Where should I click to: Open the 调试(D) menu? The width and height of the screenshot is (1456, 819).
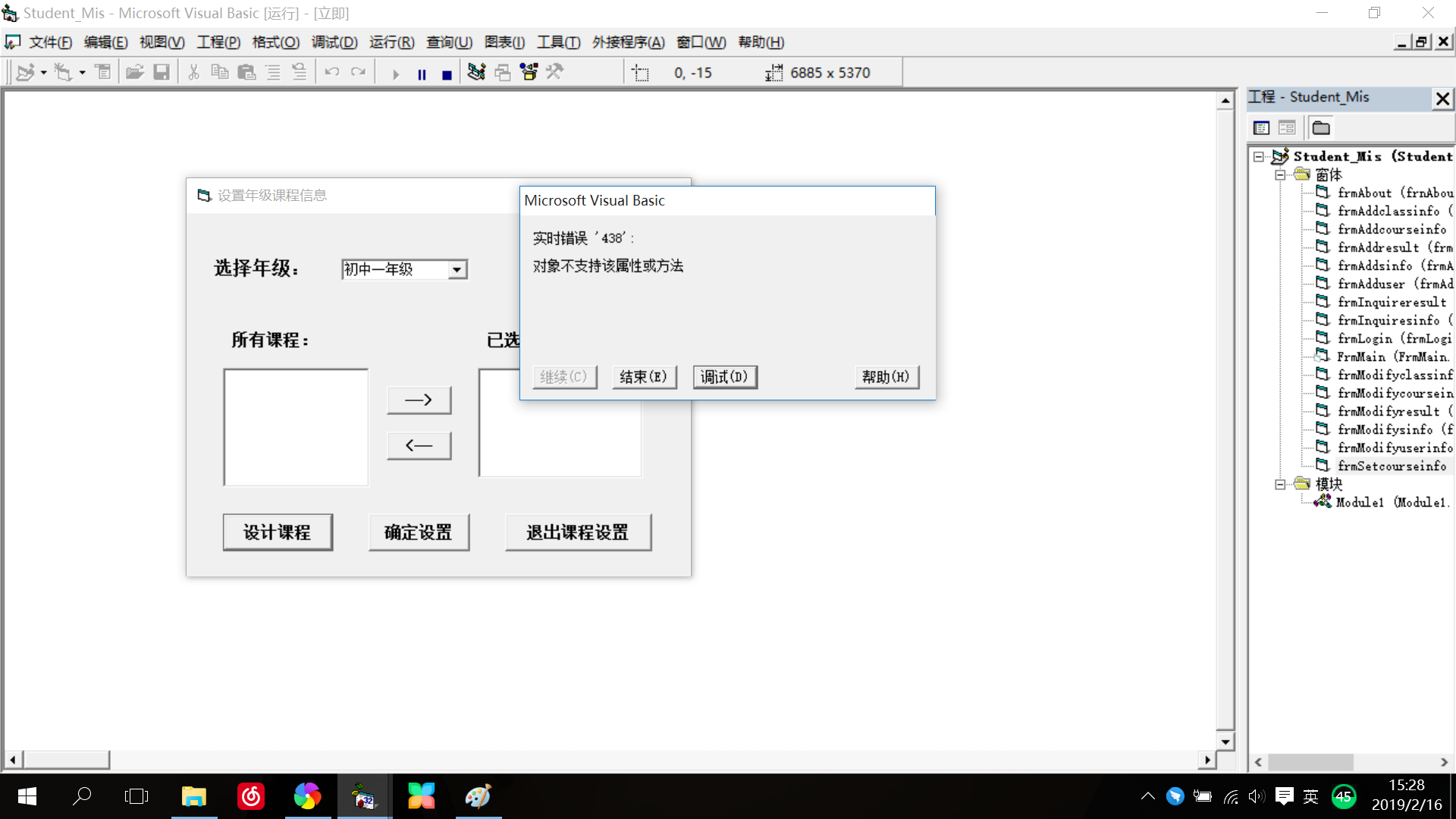pyautogui.click(x=334, y=42)
